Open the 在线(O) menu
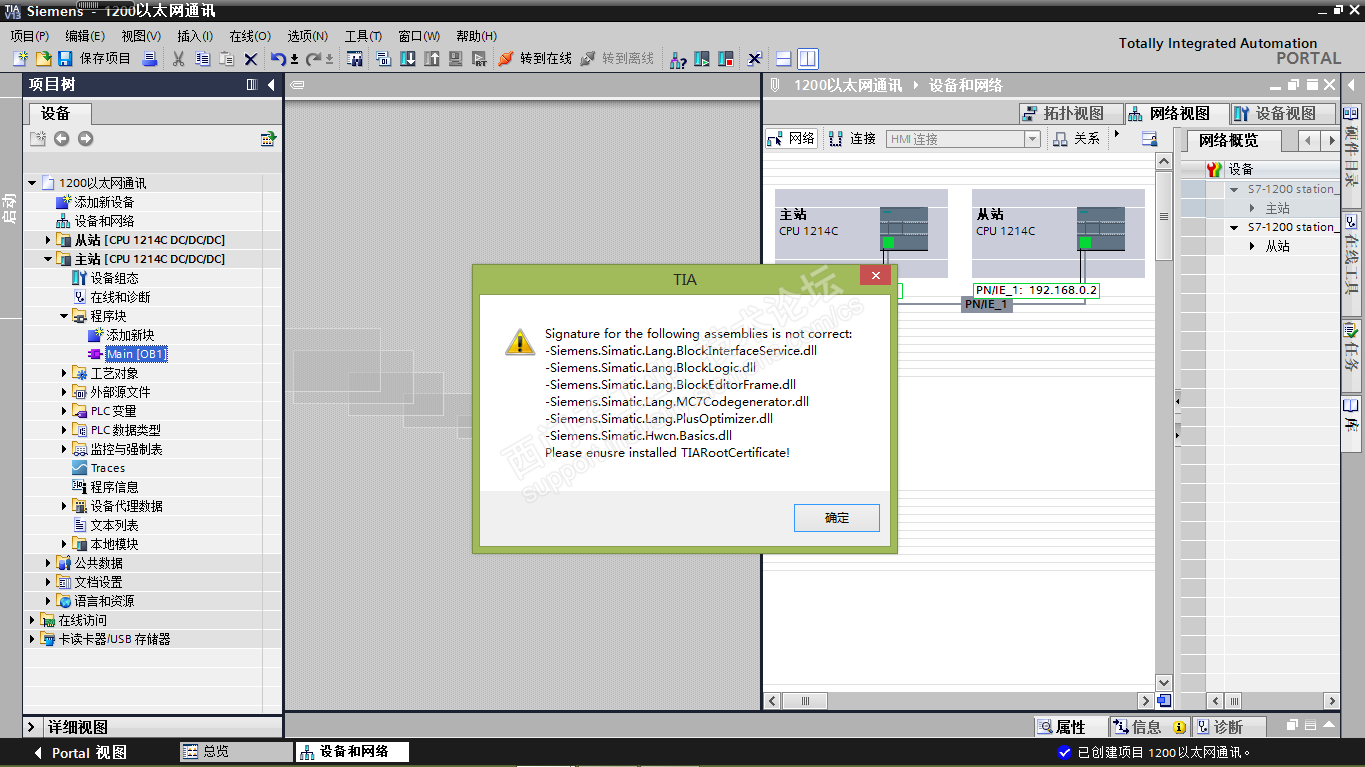 coord(250,36)
